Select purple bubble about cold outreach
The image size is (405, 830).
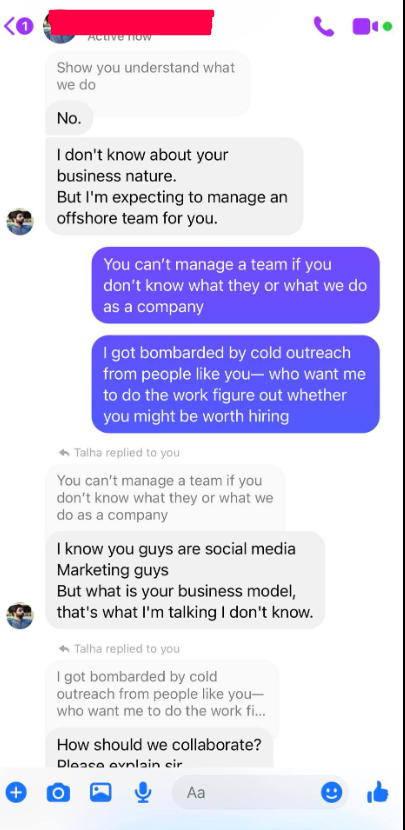pos(236,384)
